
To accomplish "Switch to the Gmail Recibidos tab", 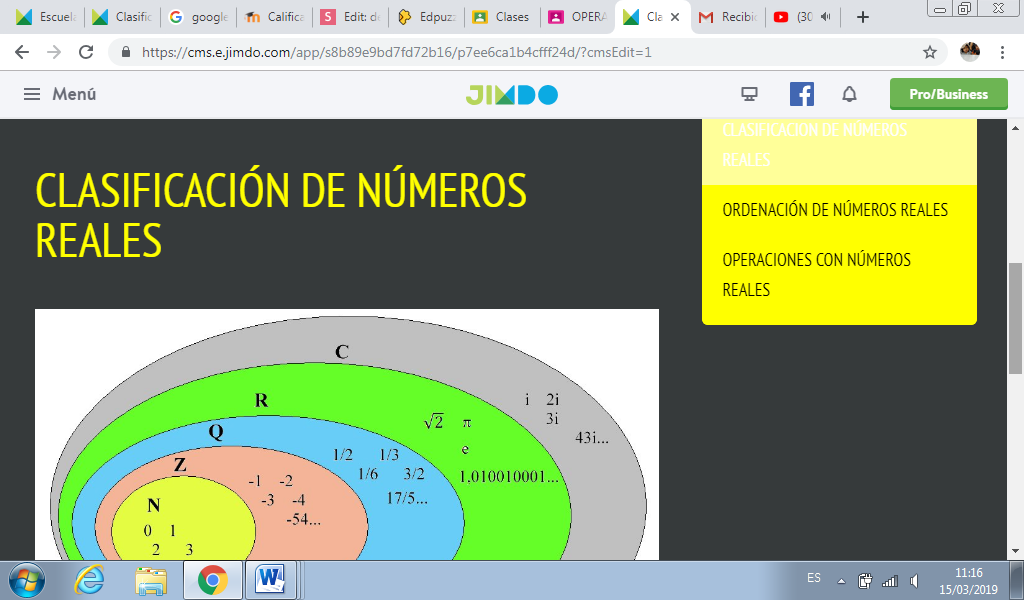I will click(729, 17).
